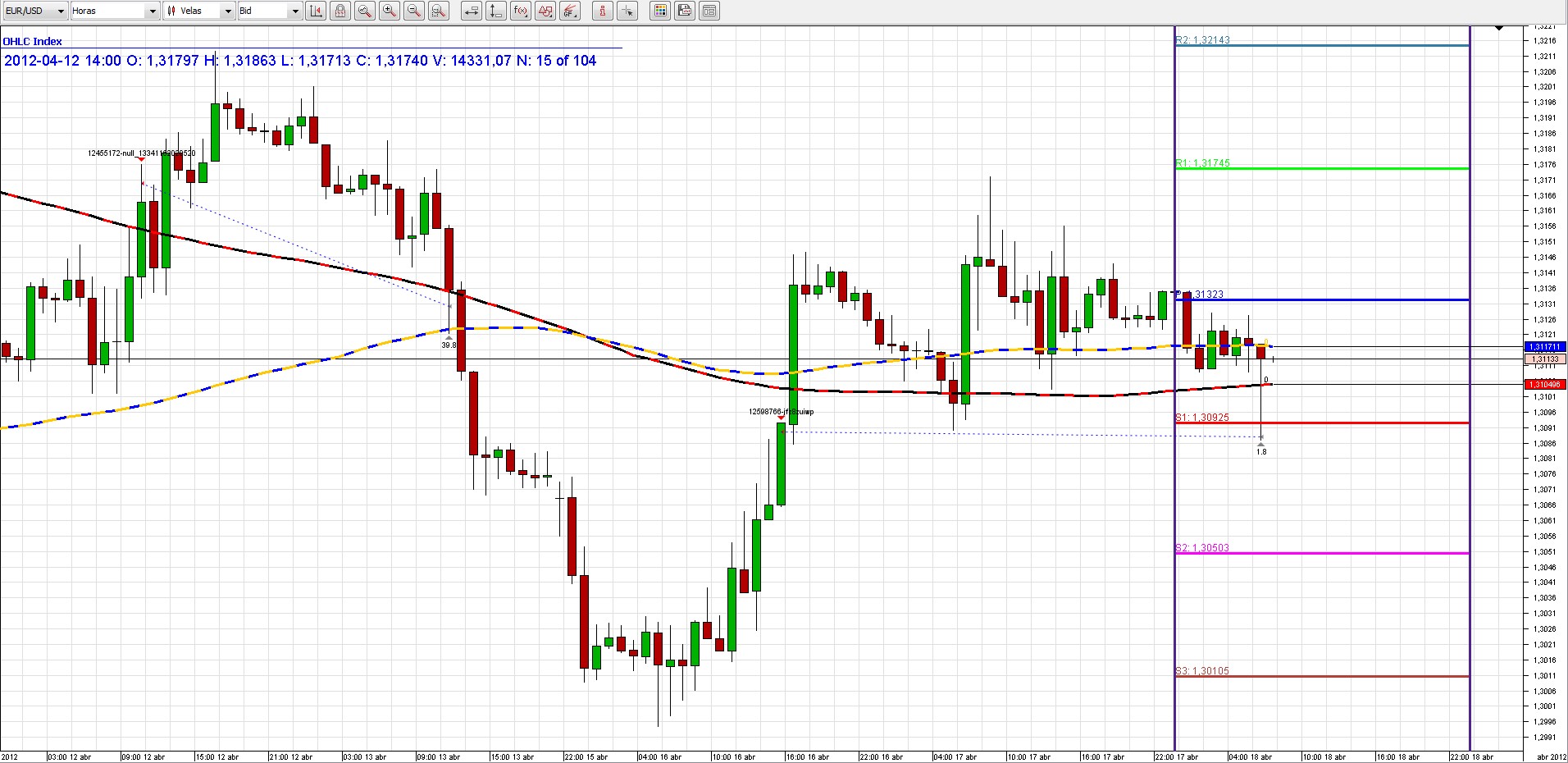Expand the Velas chart type dropdown
1568x763 pixels.
(198, 11)
